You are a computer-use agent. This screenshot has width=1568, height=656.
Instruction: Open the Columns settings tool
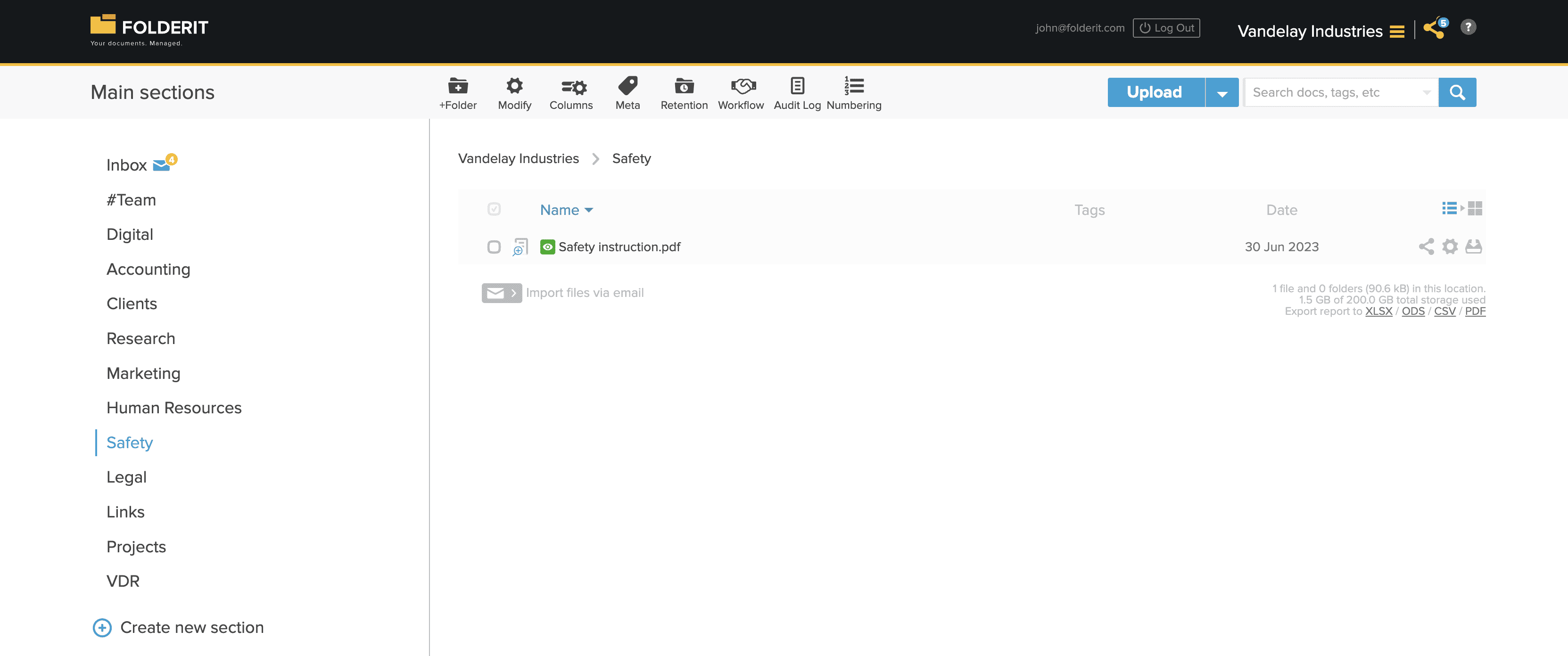[571, 93]
